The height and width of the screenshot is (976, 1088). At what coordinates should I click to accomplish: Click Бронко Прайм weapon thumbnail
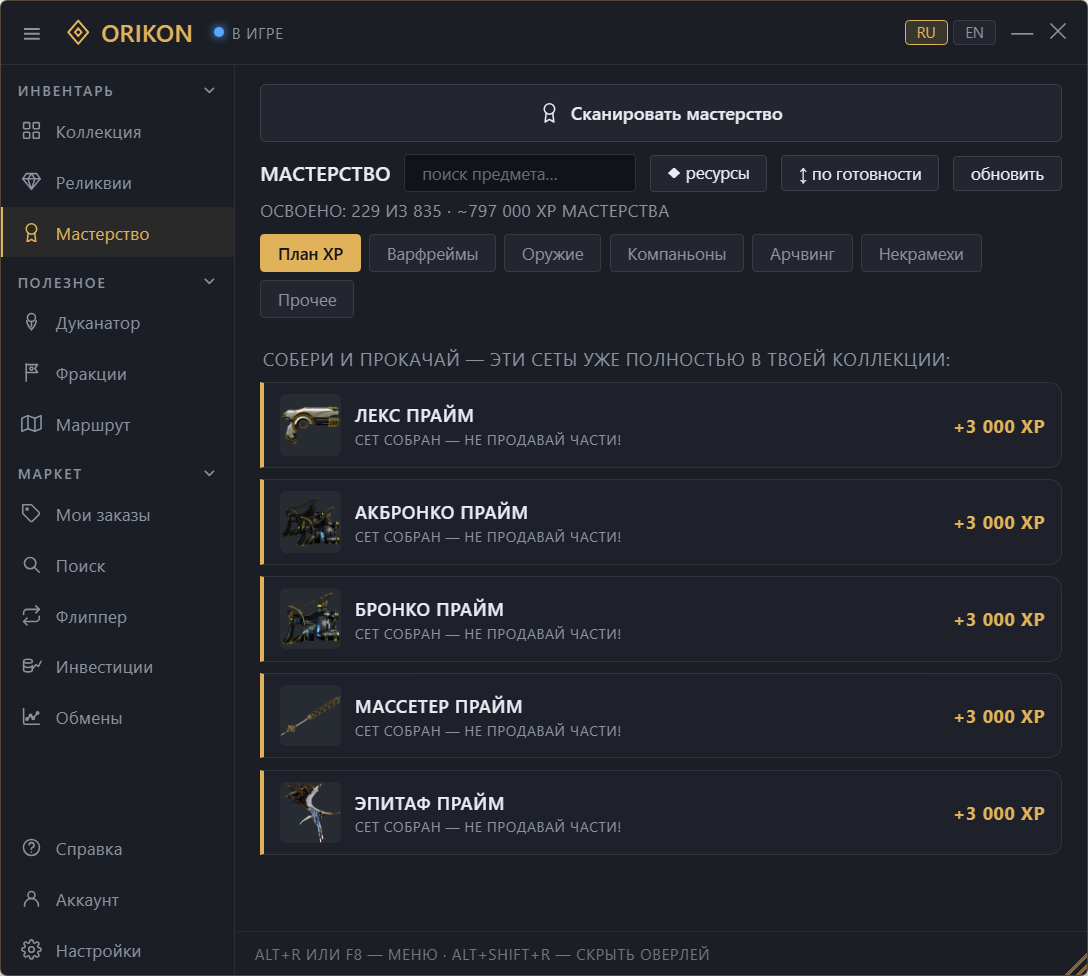(x=310, y=619)
